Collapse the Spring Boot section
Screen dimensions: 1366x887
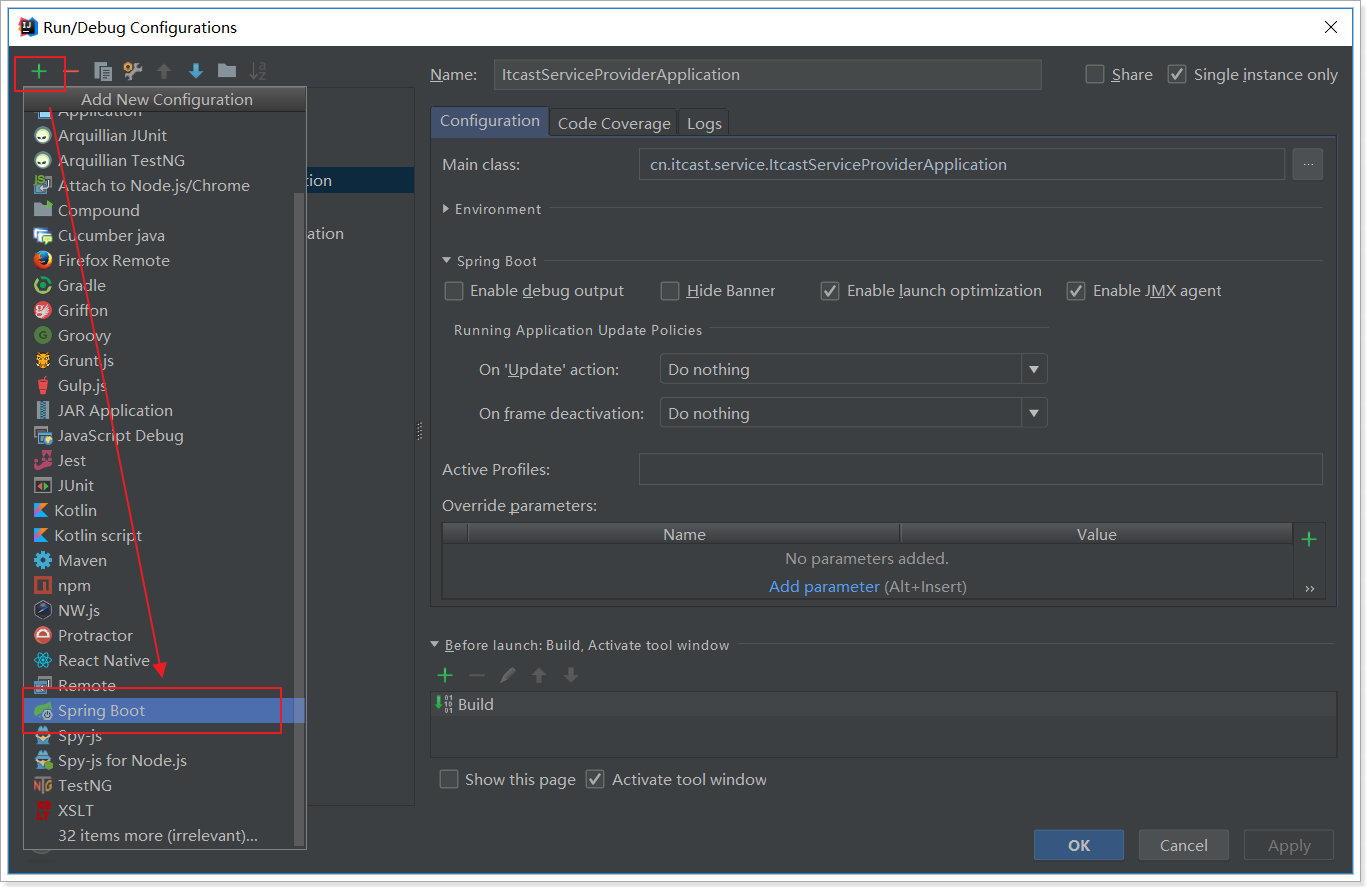pos(447,261)
